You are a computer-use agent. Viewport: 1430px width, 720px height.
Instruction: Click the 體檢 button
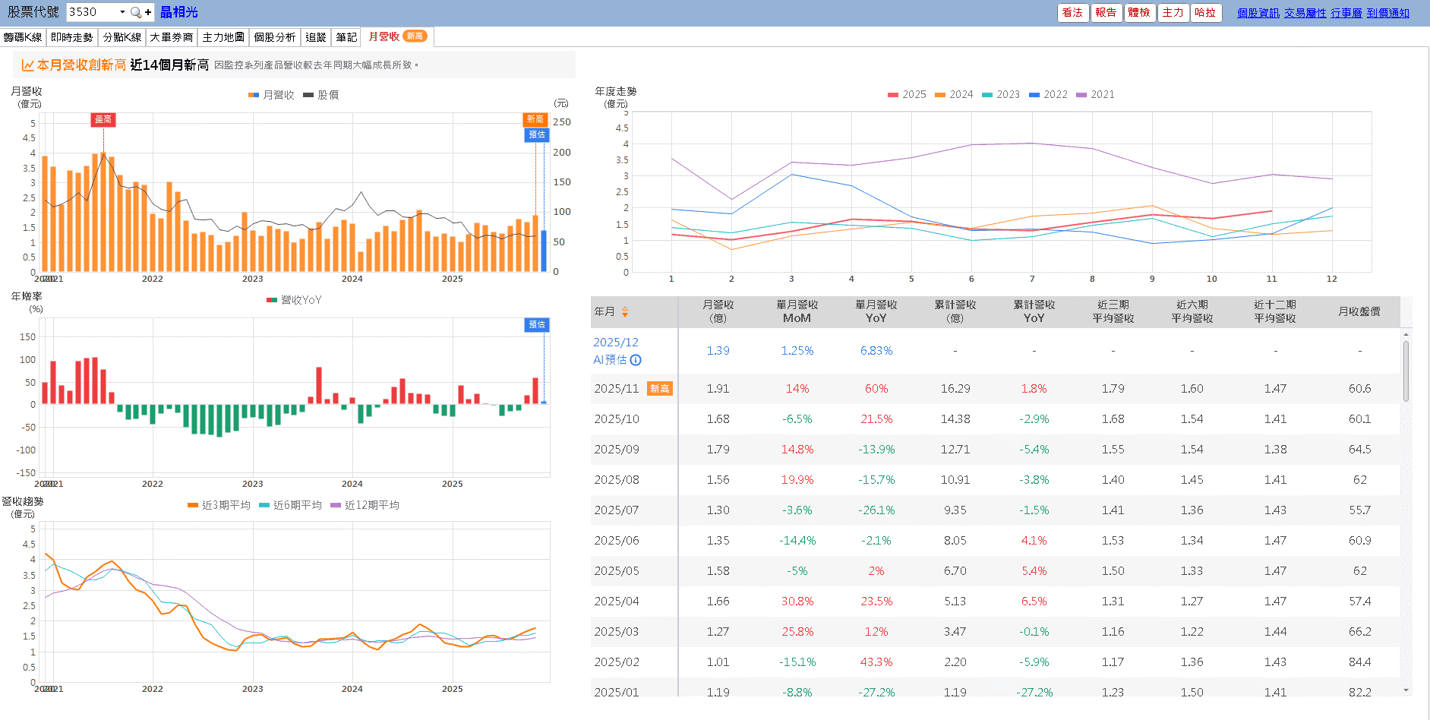pyautogui.click(x=1139, y=13)
